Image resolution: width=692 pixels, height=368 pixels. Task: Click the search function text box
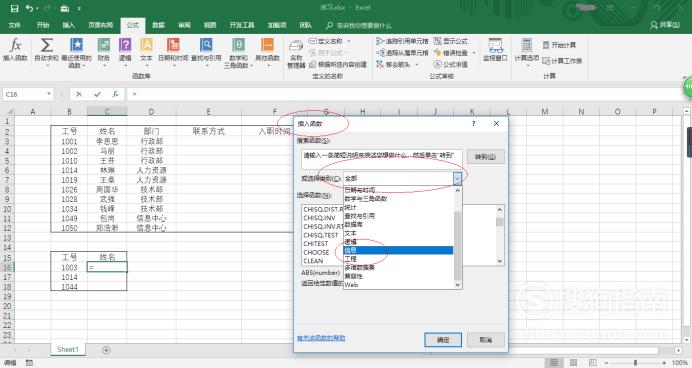(382, 159)
